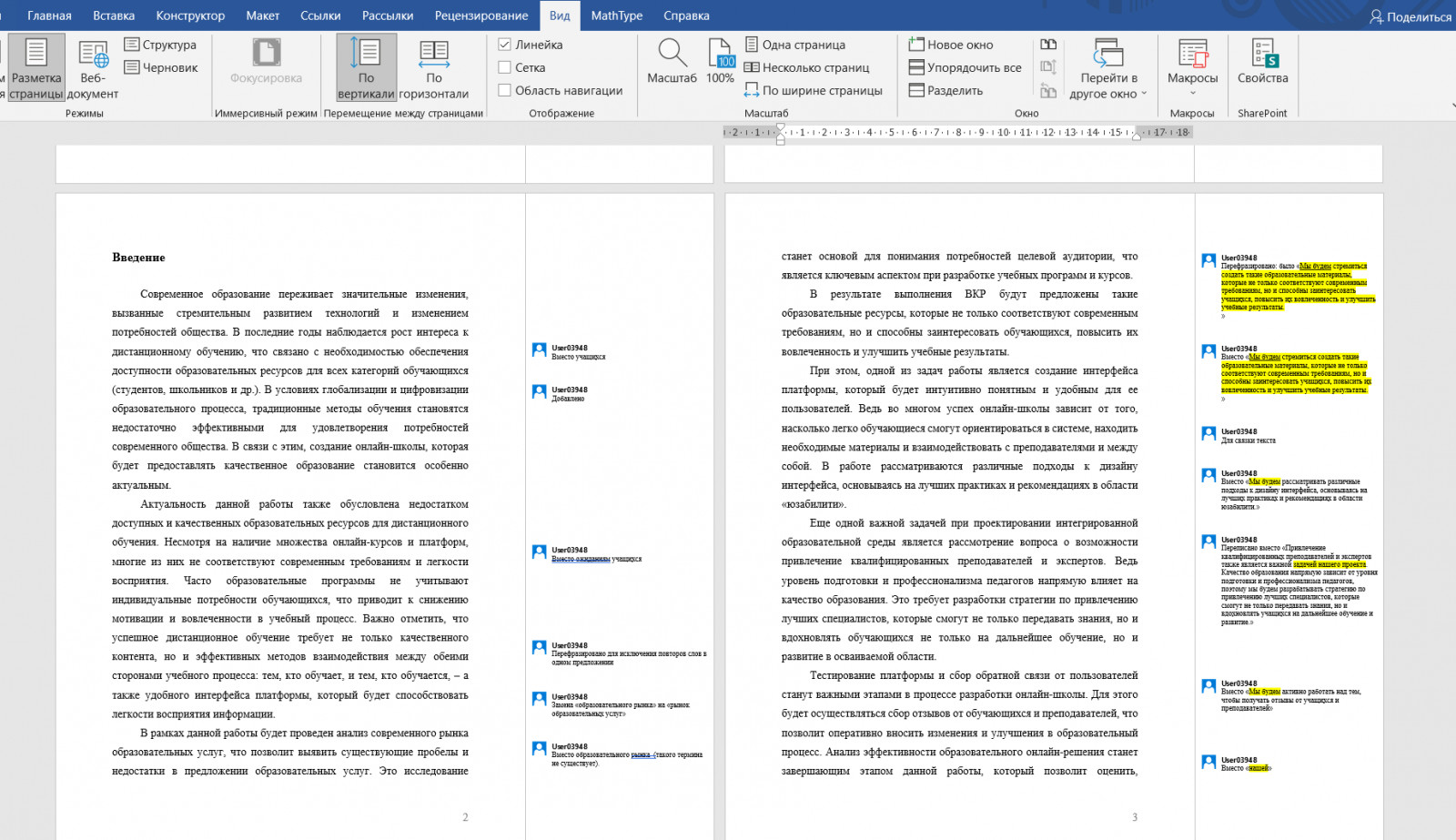Open the Справка tab
Image resolution: width=1456 pixels, height=840 pixels.
tap(686, 15)
